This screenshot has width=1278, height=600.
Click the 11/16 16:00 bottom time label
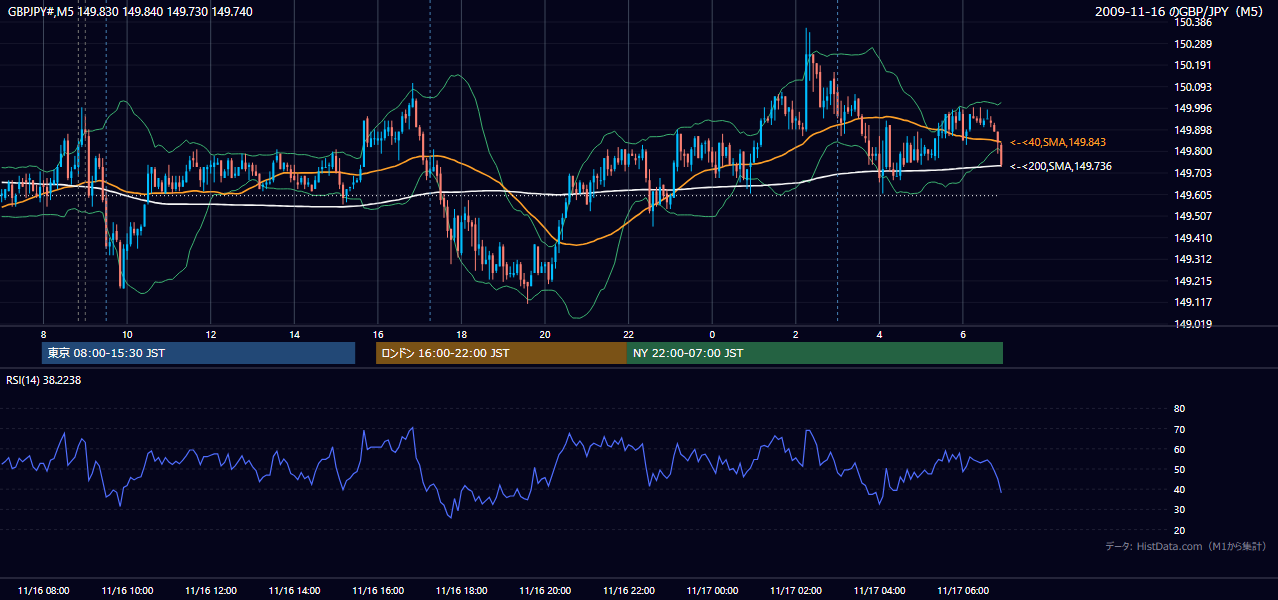click(x=378, y=591)
